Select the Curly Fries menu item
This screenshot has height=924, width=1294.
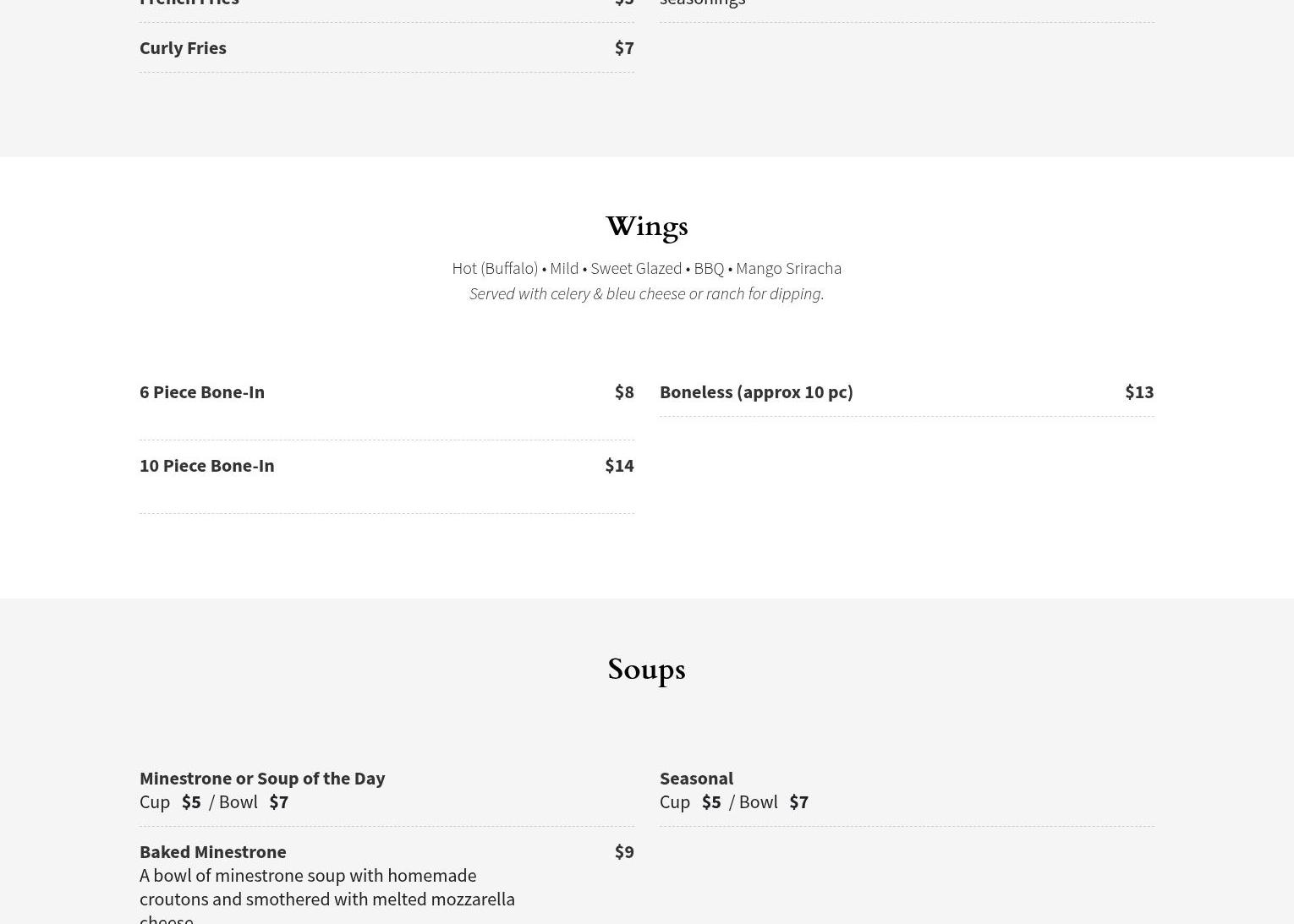point(183,47)
